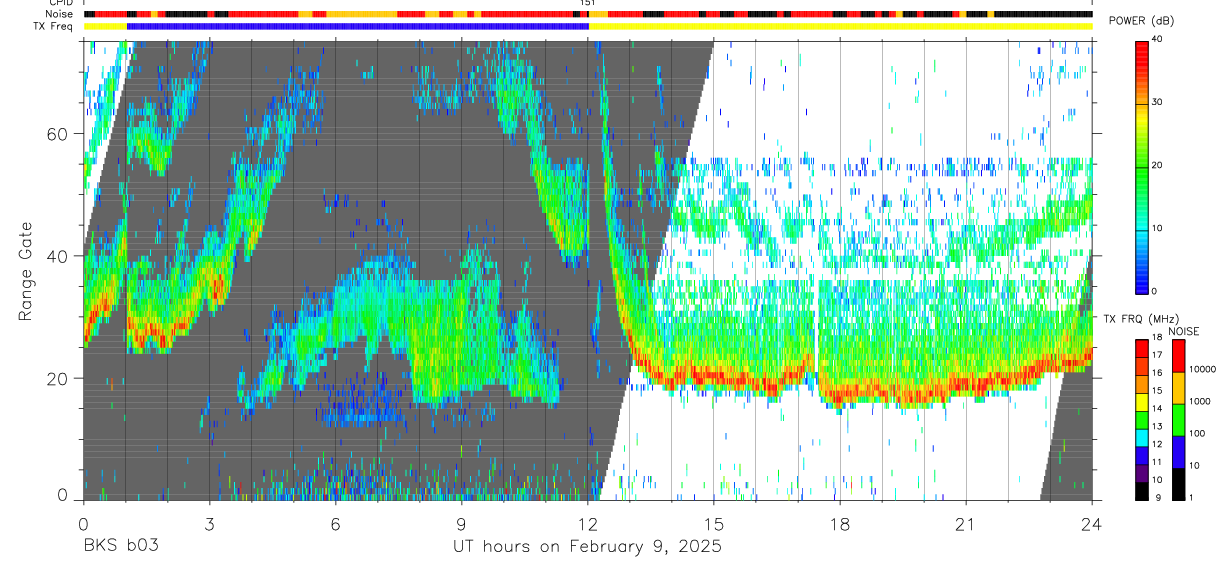Pick the black swatch at bottom of TX FRQ legend

pos(1141,490)
